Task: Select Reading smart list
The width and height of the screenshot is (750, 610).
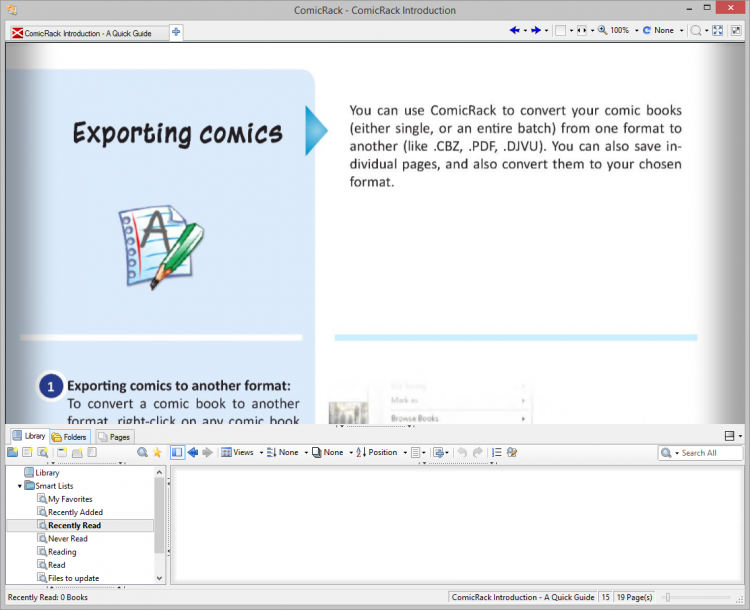Action: pos(57,552)
